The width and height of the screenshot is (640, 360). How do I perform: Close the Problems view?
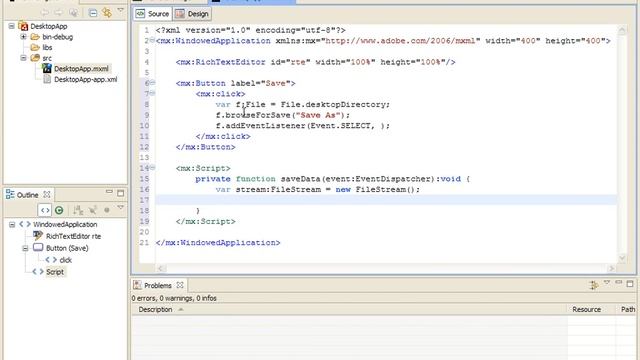[x=180, y=285]
